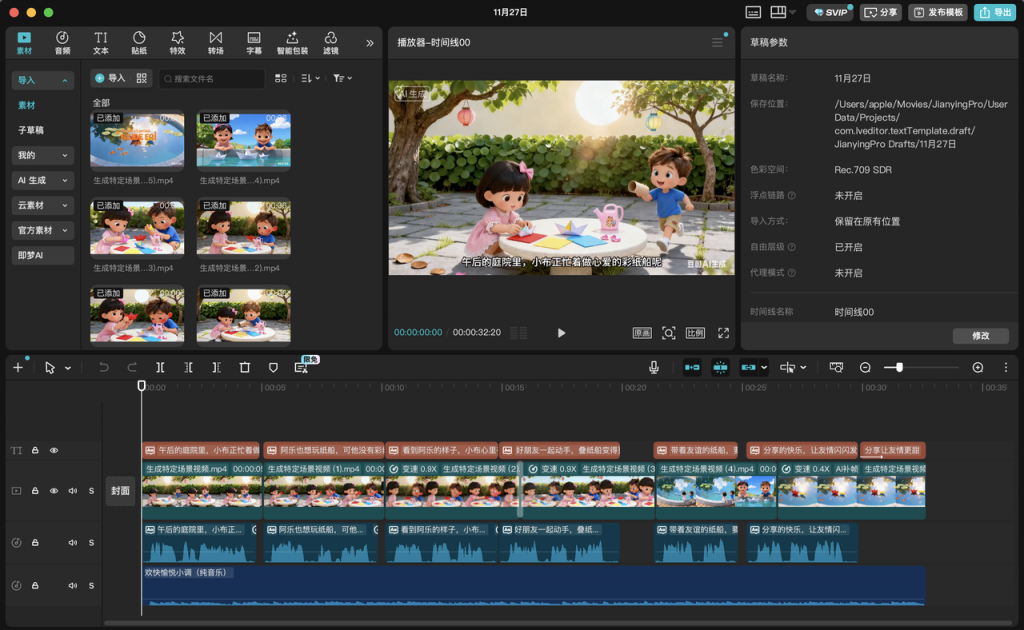Toggle lock on the main video track
This screenshot has width=1024, height=630.
click(35, 491)
